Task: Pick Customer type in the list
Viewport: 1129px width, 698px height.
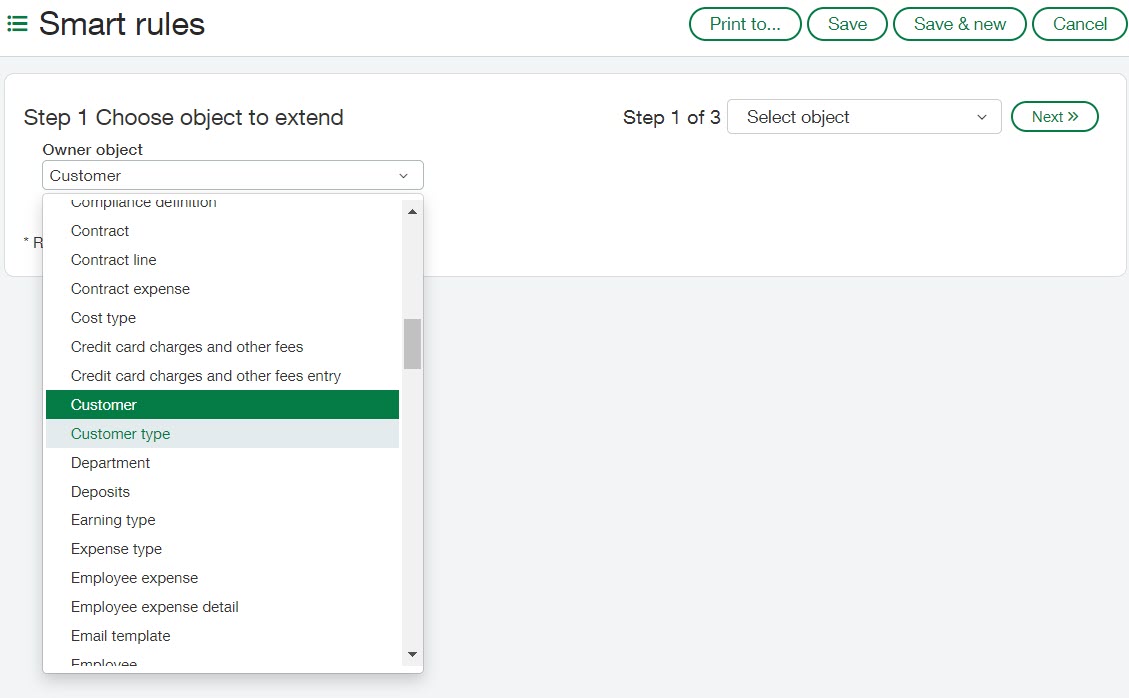Action: pyautogui.click(x=121, y=434)
